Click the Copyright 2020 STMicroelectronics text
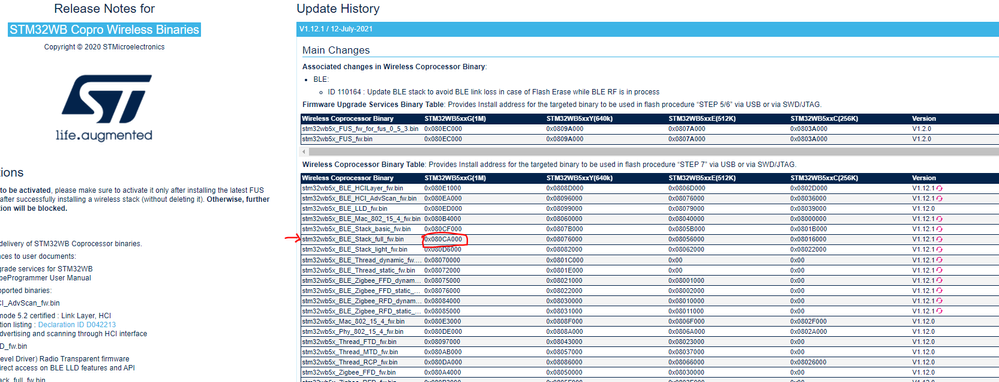Screen dimensions: 999x382 [x=104, y=47]
